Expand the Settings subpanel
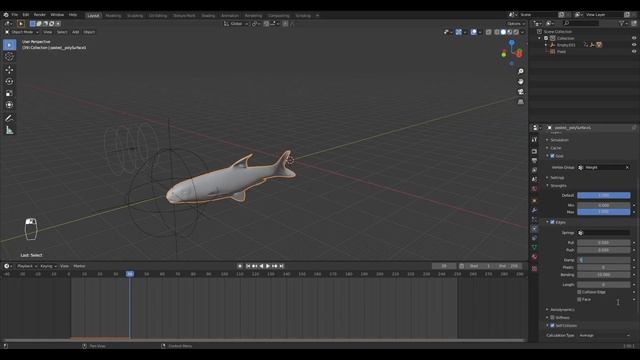 tap(557, 178)
